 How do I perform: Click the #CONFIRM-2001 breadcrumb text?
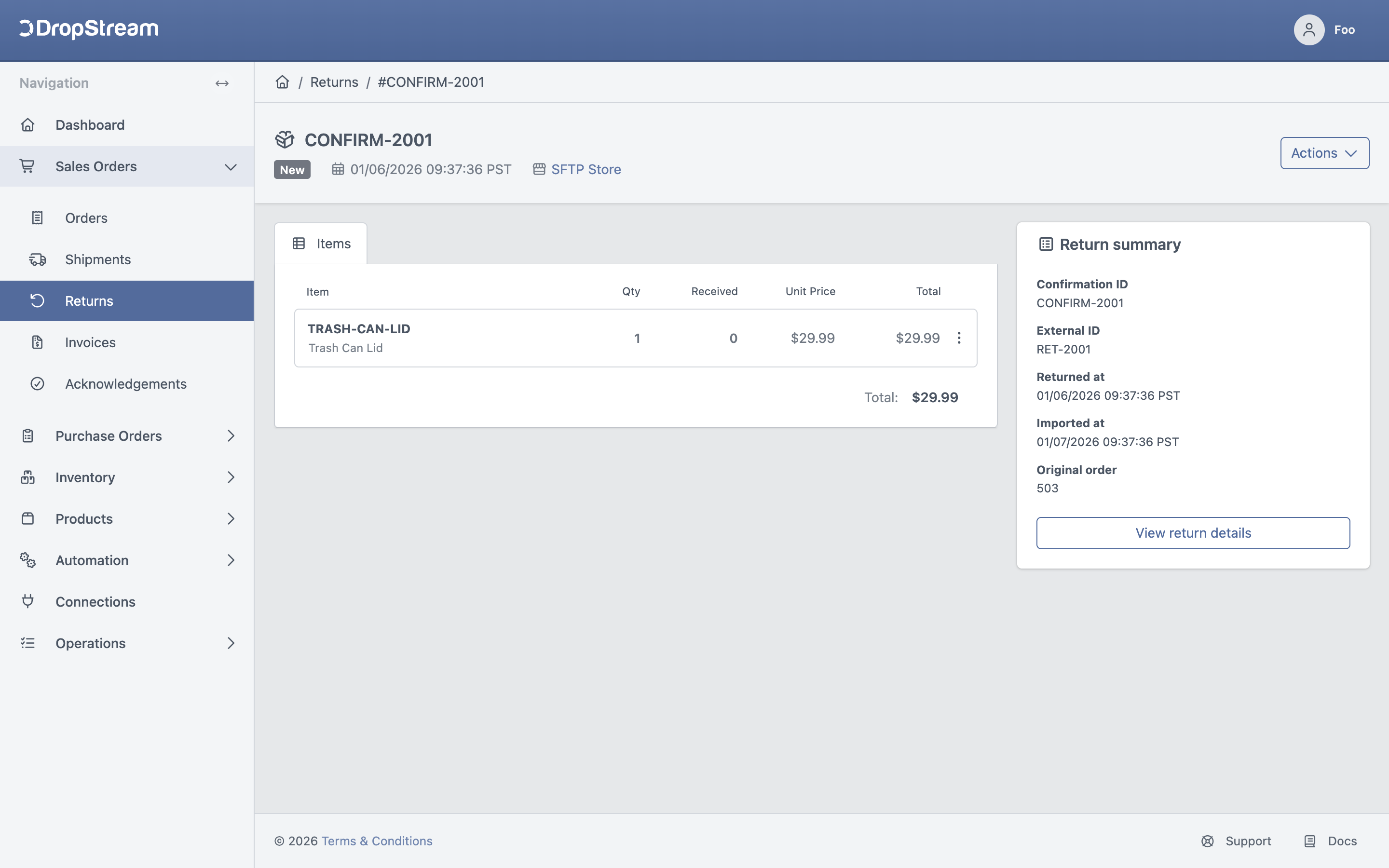click(431, 82)
